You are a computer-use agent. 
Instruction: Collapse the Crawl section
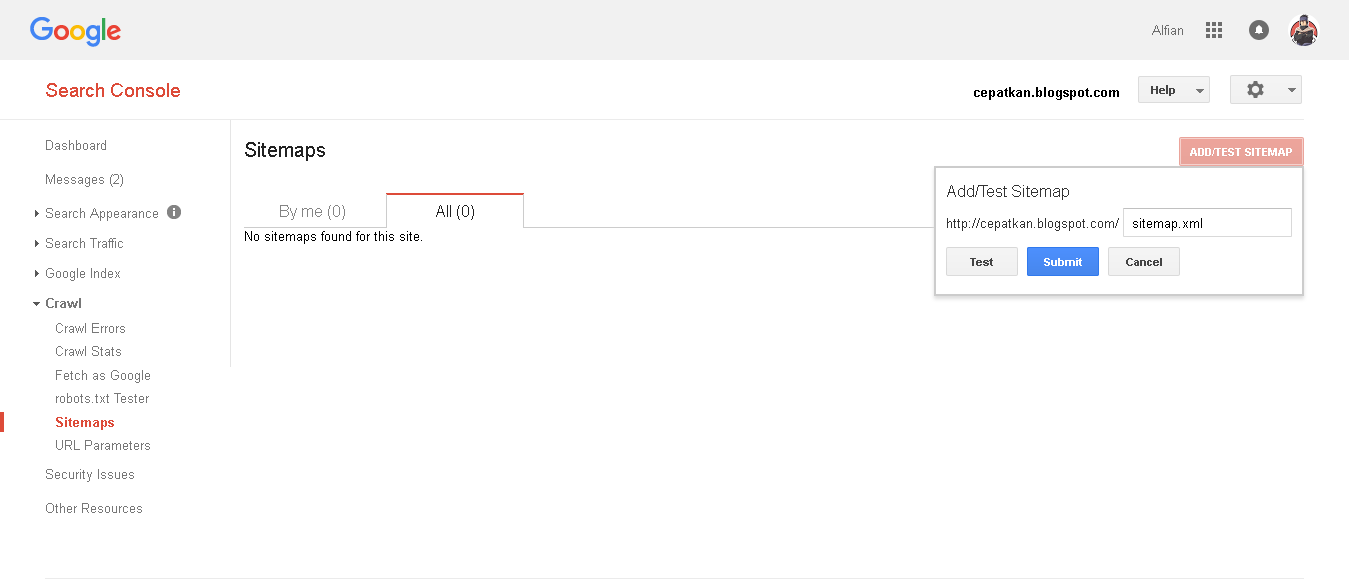(x=63, y=303)
